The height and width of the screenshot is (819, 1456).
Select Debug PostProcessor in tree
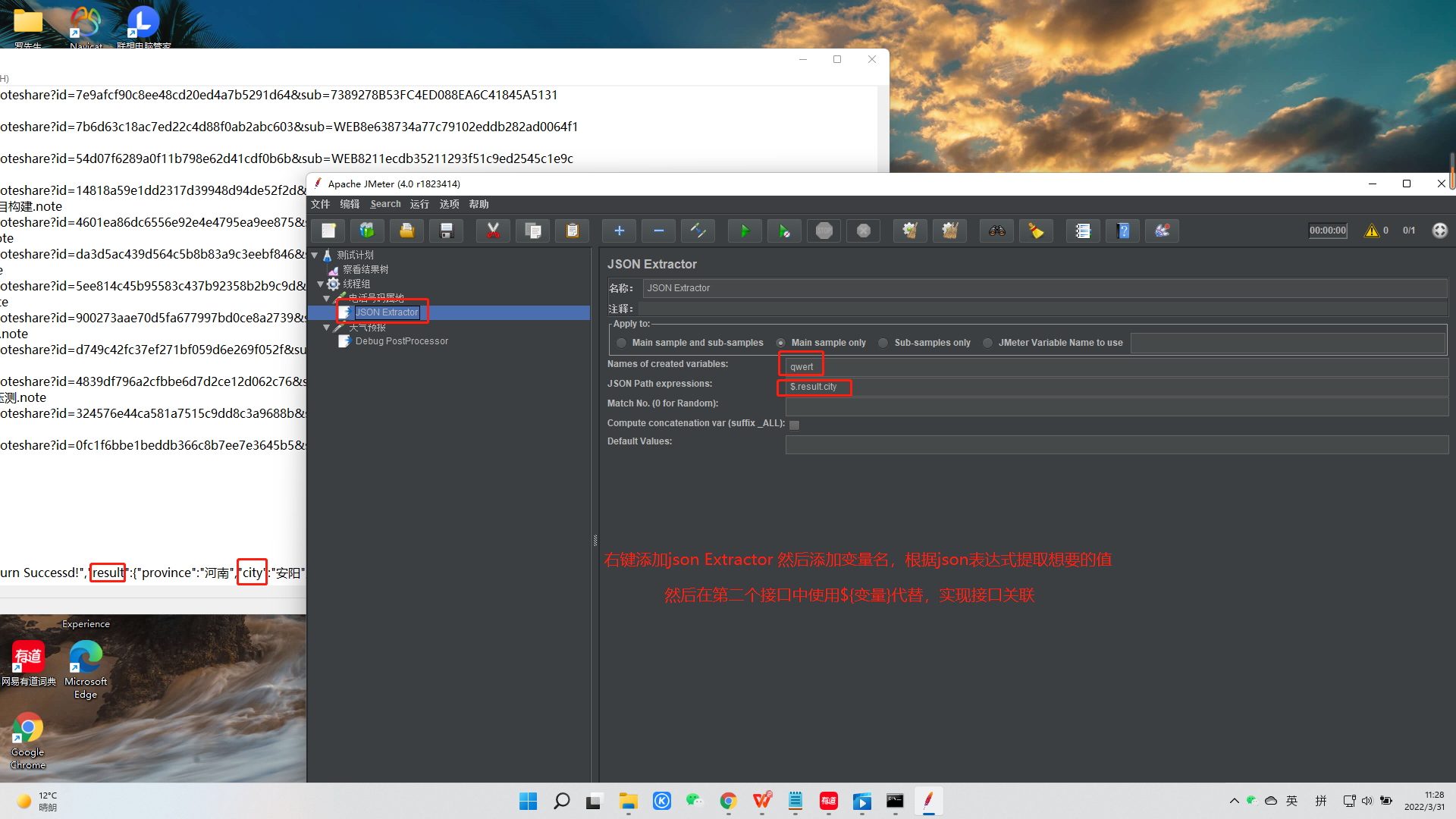tap(401, 341)
